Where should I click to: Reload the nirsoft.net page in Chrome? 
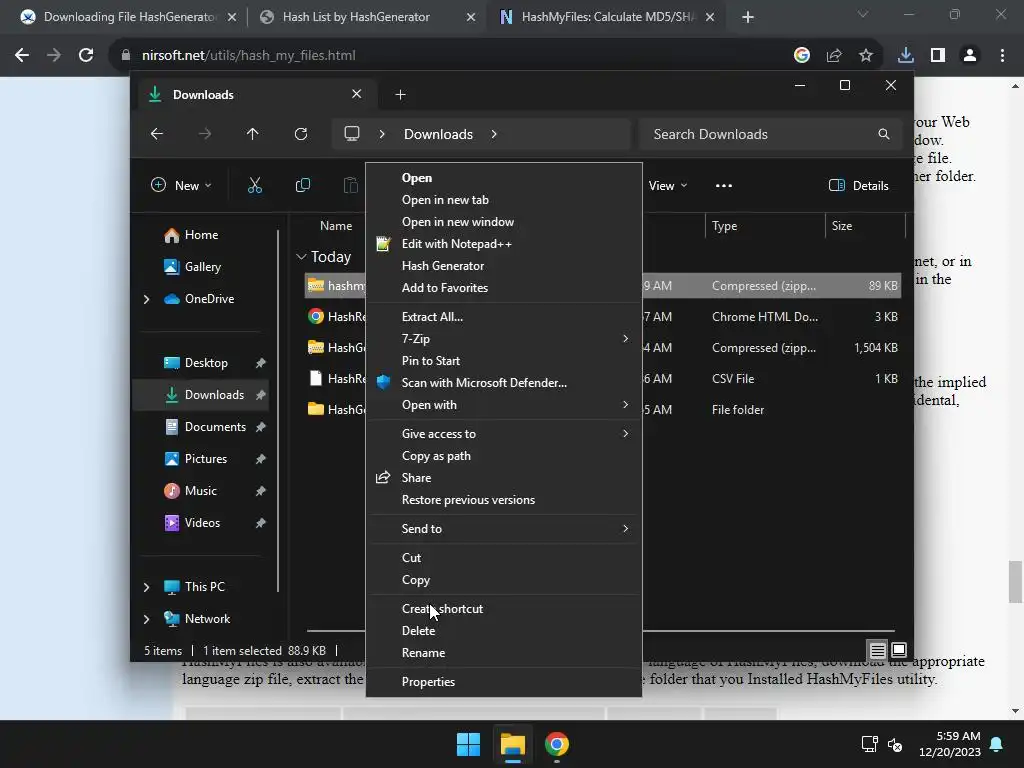[x=86, y=56]
